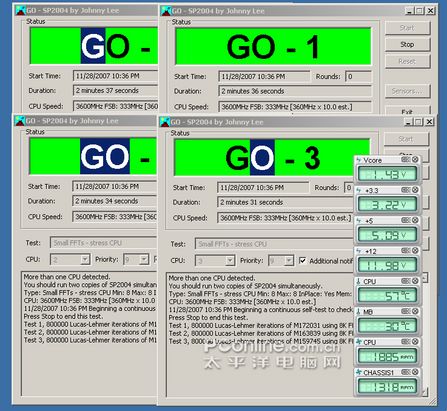Open settings icon on Vcore sensor widget
The image size is (447, 411).
(405, 160)
